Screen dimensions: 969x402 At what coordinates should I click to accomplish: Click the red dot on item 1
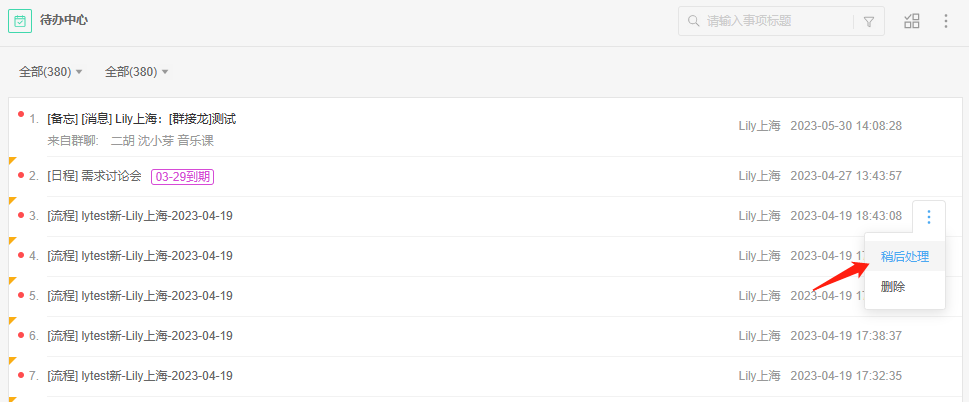coord(21,114)
